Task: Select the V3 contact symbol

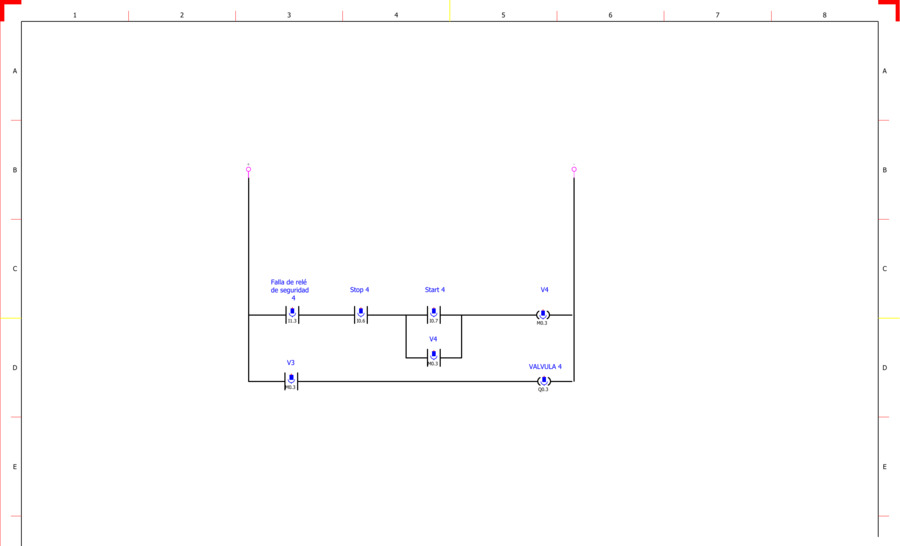Action: tap(291, 381)
